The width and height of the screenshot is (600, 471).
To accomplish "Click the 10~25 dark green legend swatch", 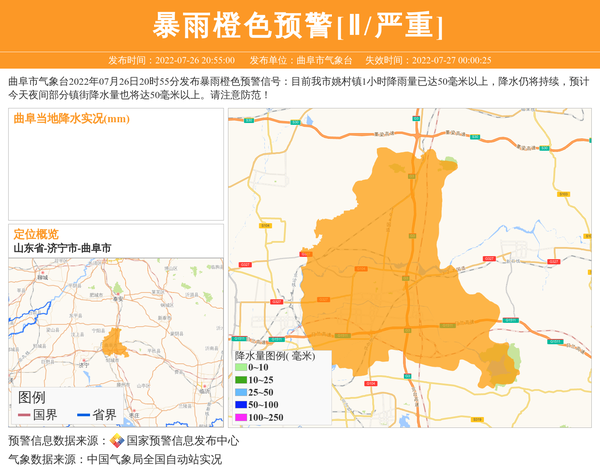I will click(241, 380).
